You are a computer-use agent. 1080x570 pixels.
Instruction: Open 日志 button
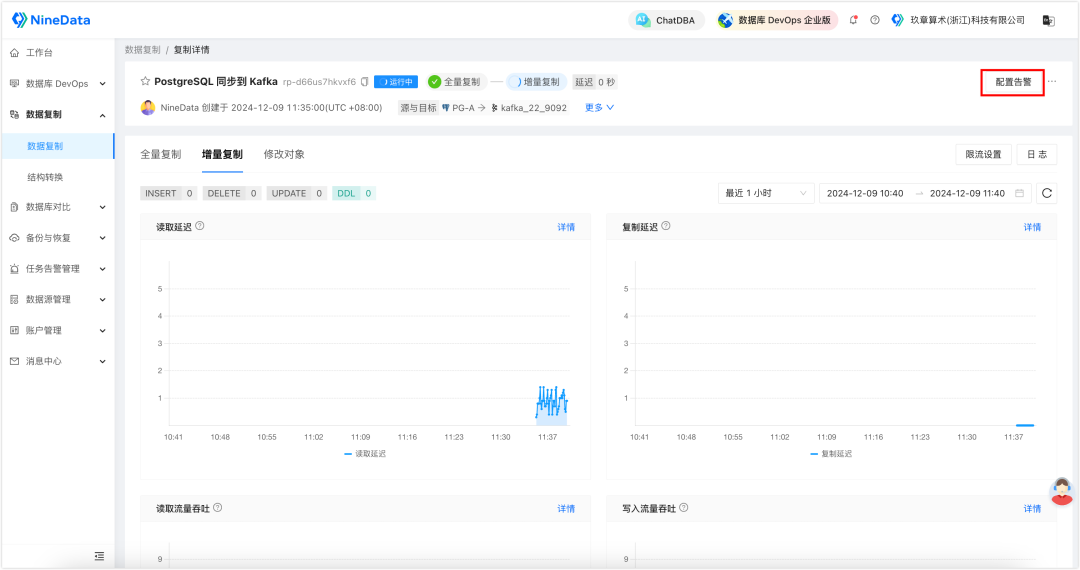pyautogui.click(x=1037, y=154)
